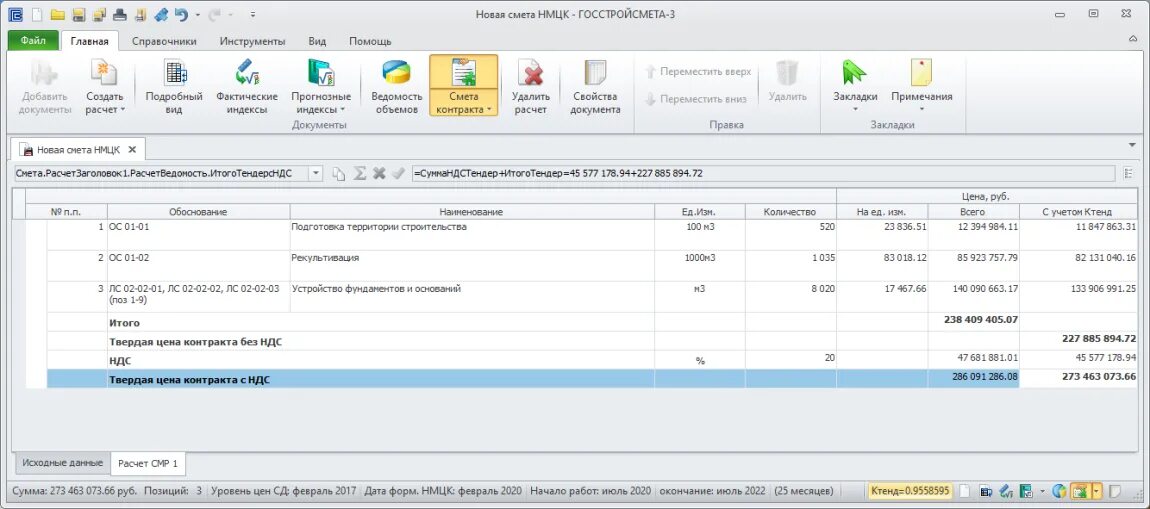The height and width of the screenshot is (509, 1150).
Task: Select the Итого total 238 409 405.07
Action: (x=974, y=322)
